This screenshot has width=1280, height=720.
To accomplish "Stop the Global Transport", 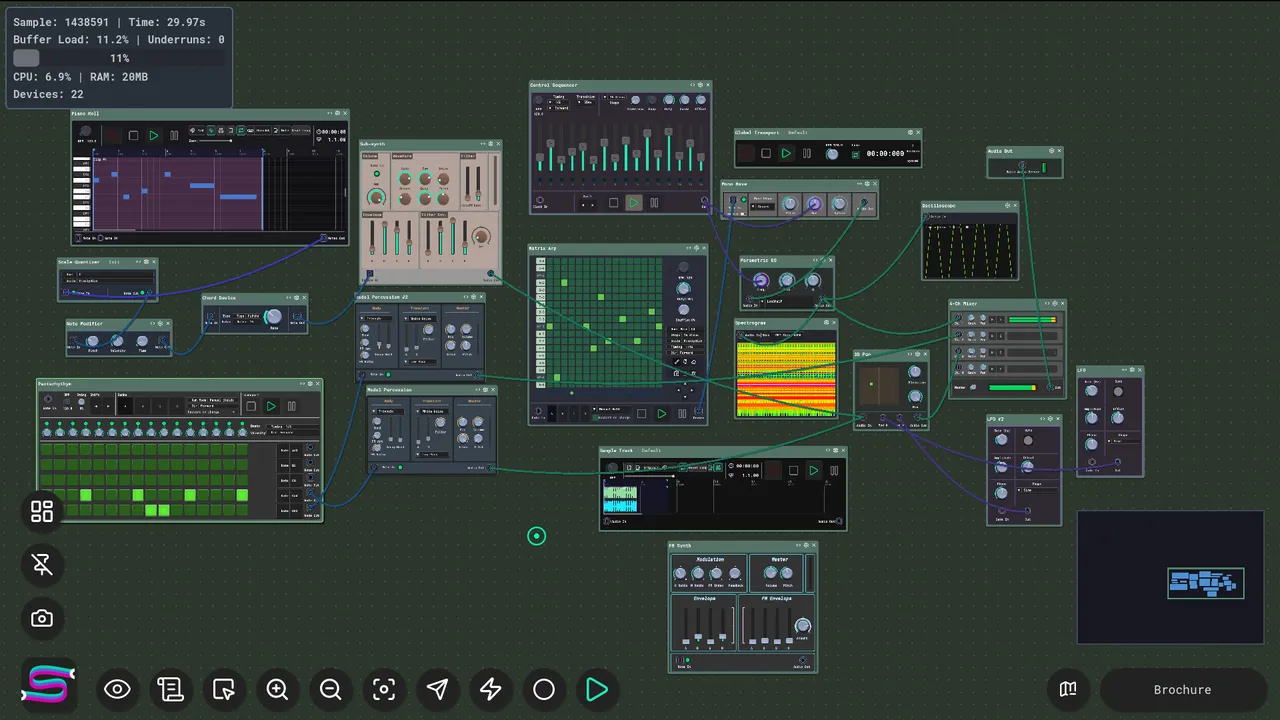I will point(766,153).
